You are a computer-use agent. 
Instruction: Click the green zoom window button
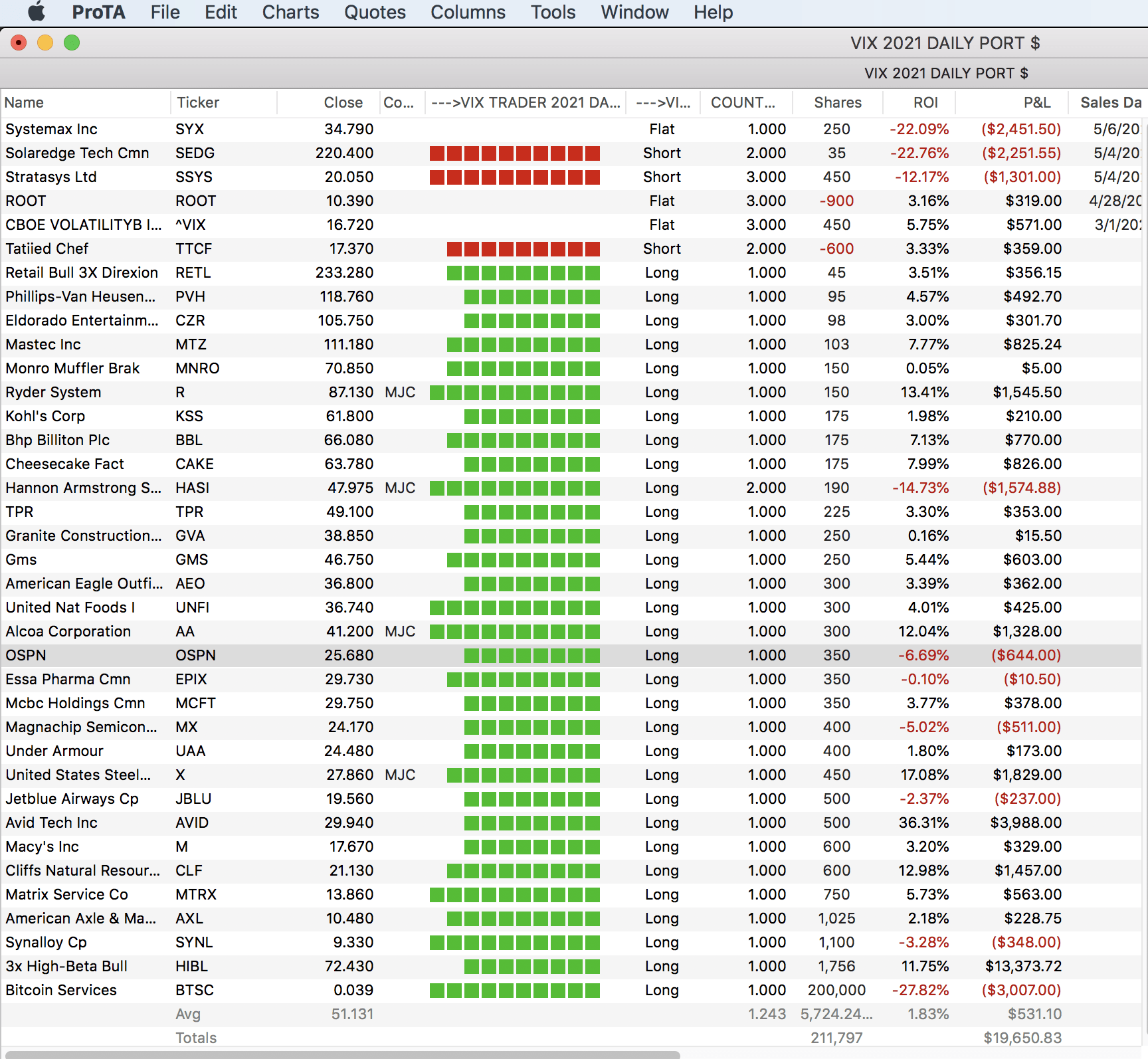pos(72,43)
